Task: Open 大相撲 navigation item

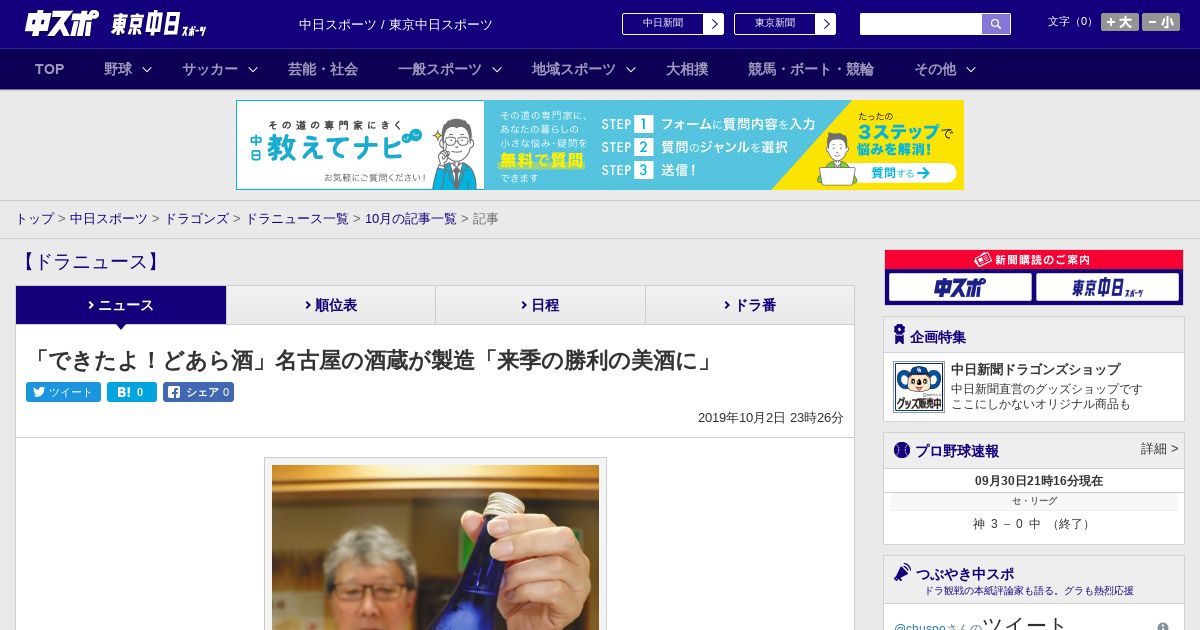Action: point(687,69)
